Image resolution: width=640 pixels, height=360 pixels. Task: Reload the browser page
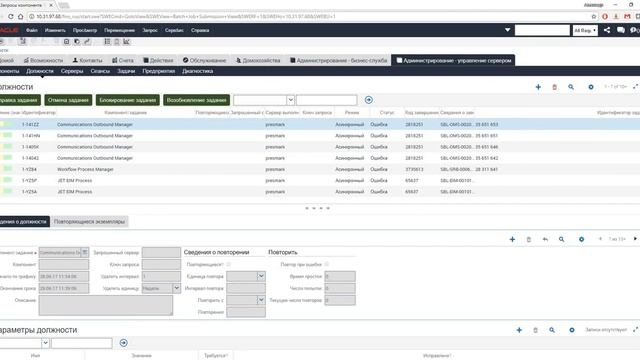11,17
